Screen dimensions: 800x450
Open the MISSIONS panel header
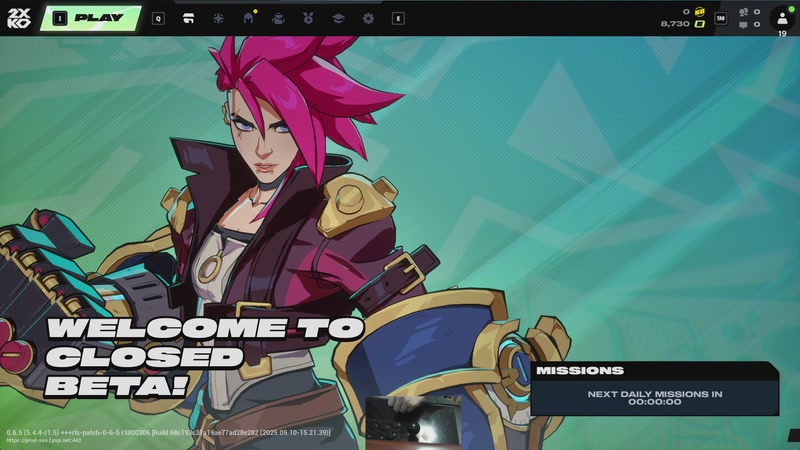(655, 371)
